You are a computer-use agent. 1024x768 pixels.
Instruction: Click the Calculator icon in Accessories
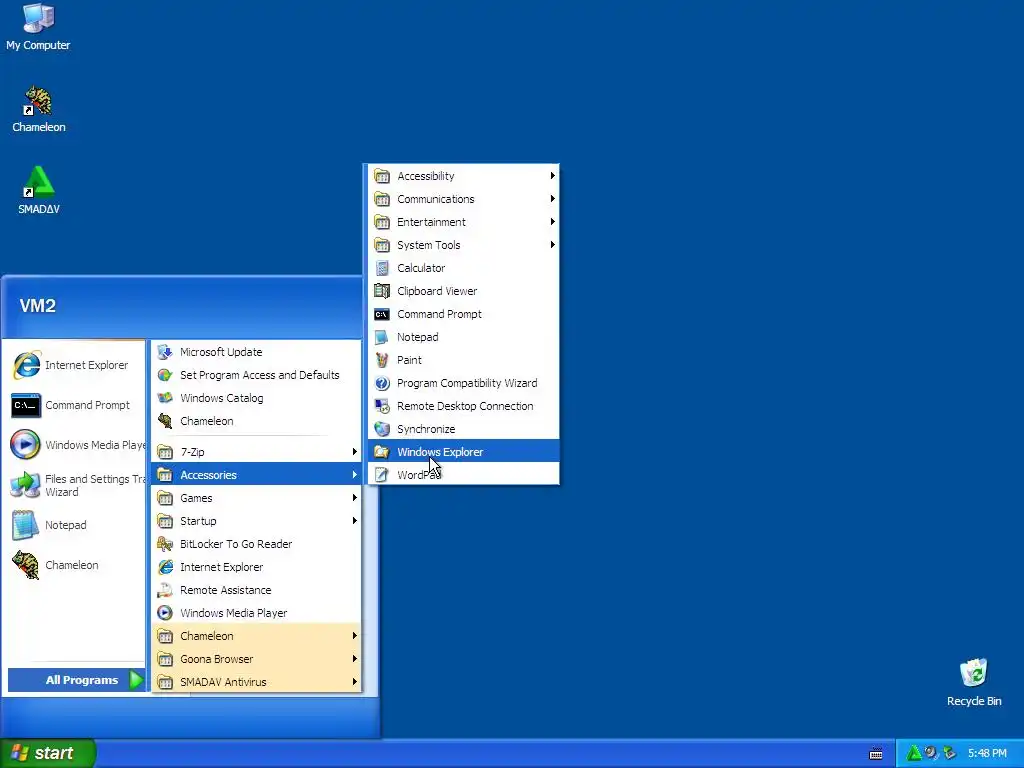tap(382, 268)
